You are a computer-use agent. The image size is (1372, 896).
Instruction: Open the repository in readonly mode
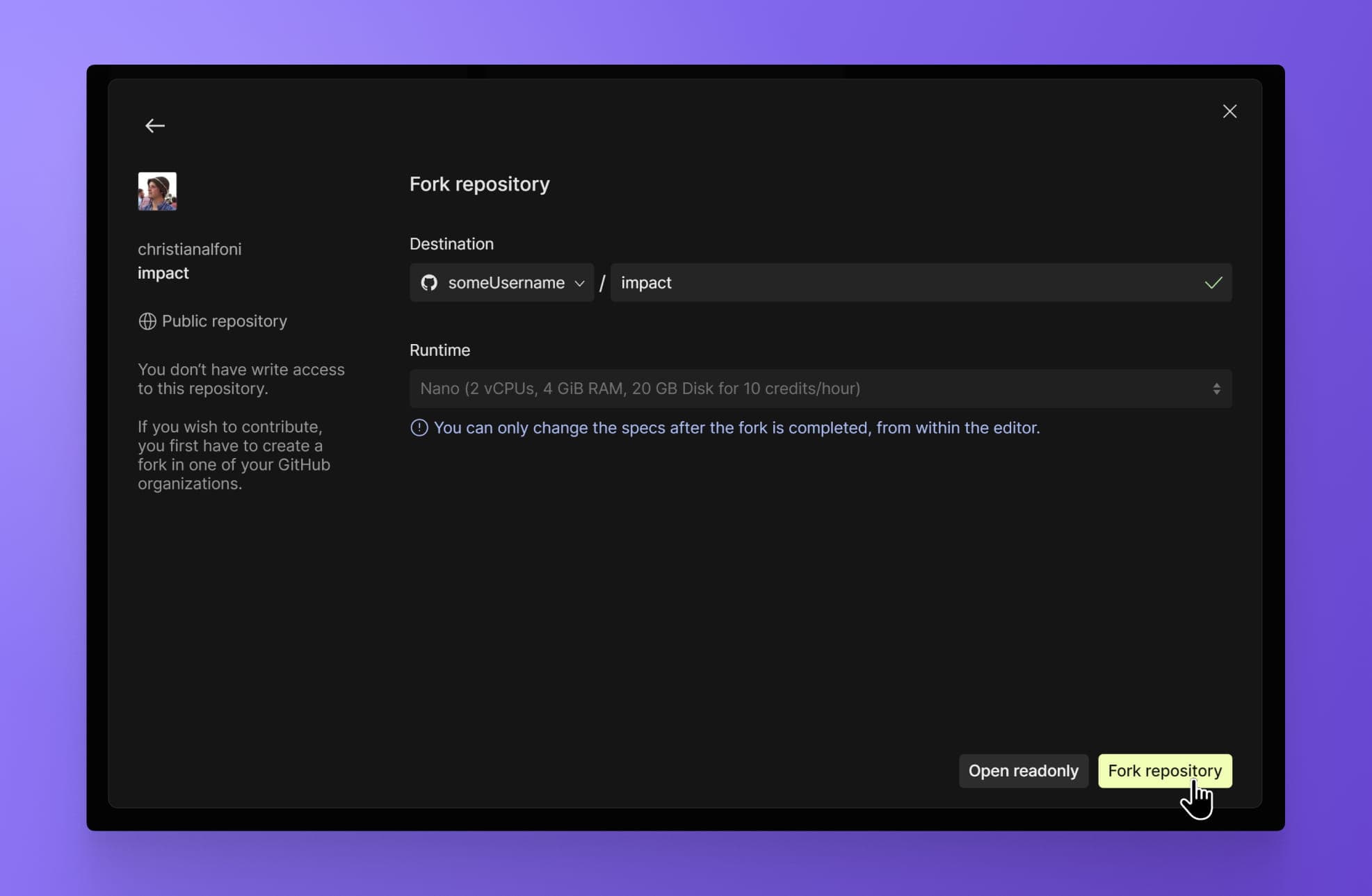(x=1023, y=770)
